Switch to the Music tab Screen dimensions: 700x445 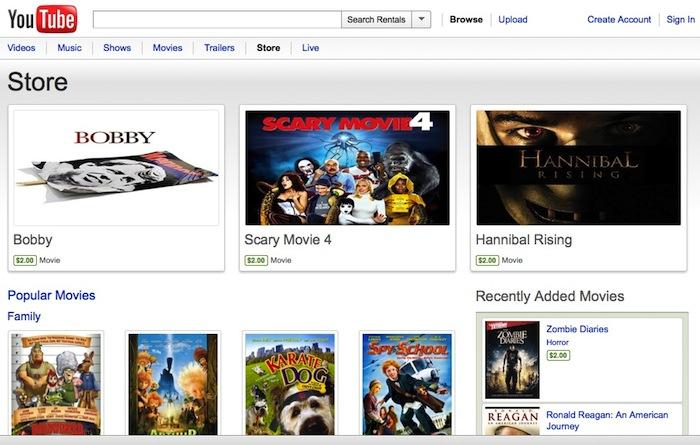(69, 48)
